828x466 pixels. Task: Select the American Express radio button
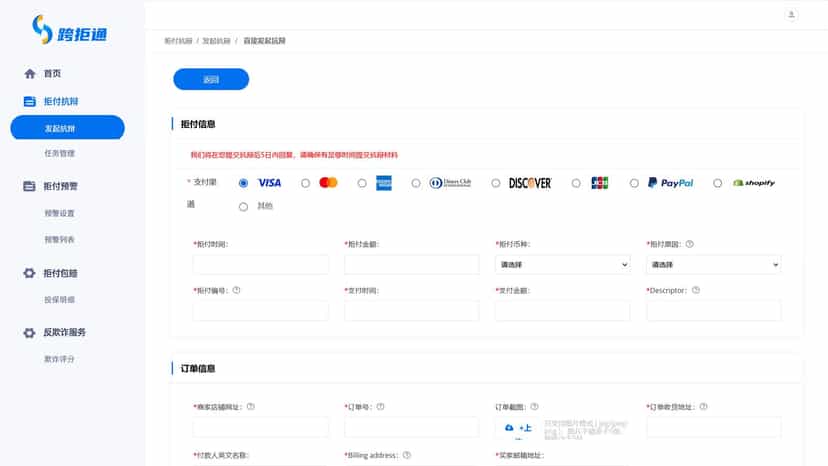pos(362,183)
